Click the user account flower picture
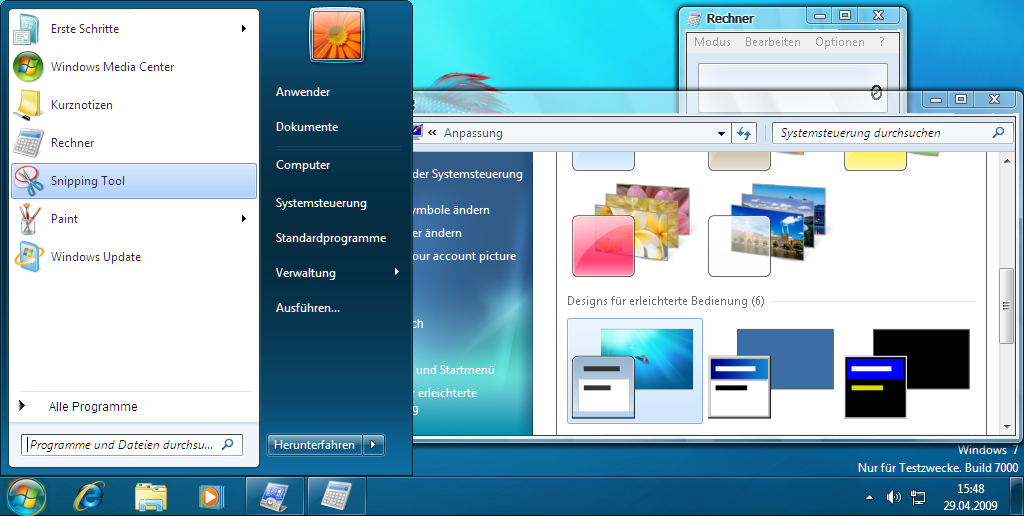 pyautogui.click(x=337, y=35)
